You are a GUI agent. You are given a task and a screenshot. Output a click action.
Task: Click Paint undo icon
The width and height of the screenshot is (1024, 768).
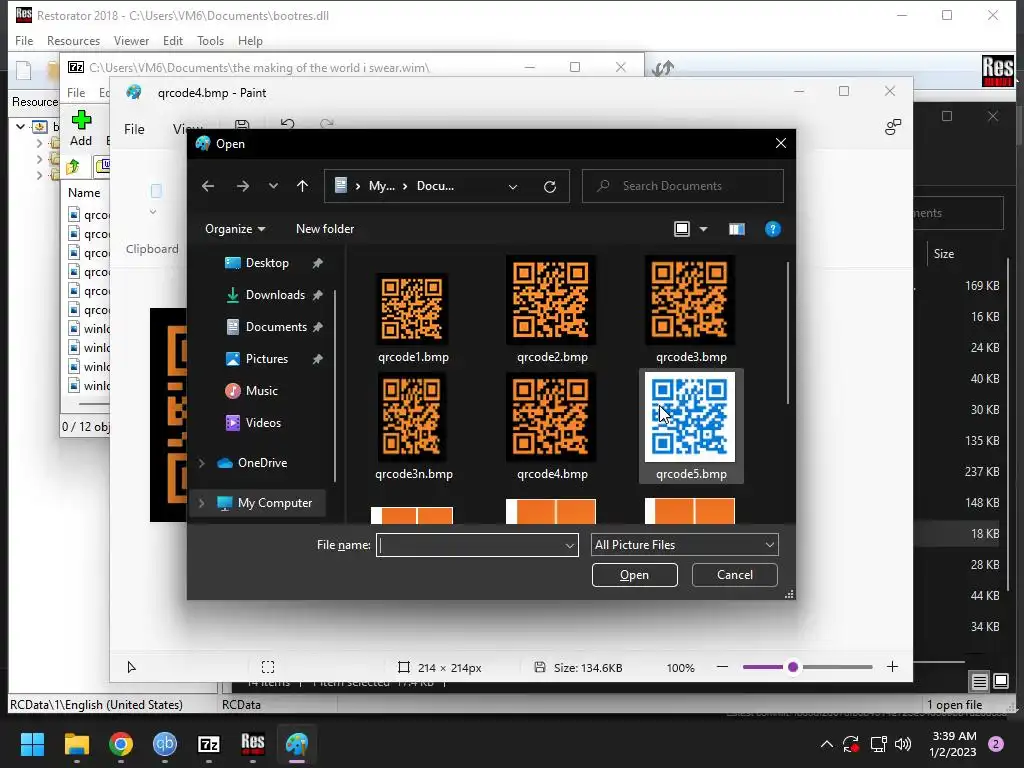tap(287, 124)
